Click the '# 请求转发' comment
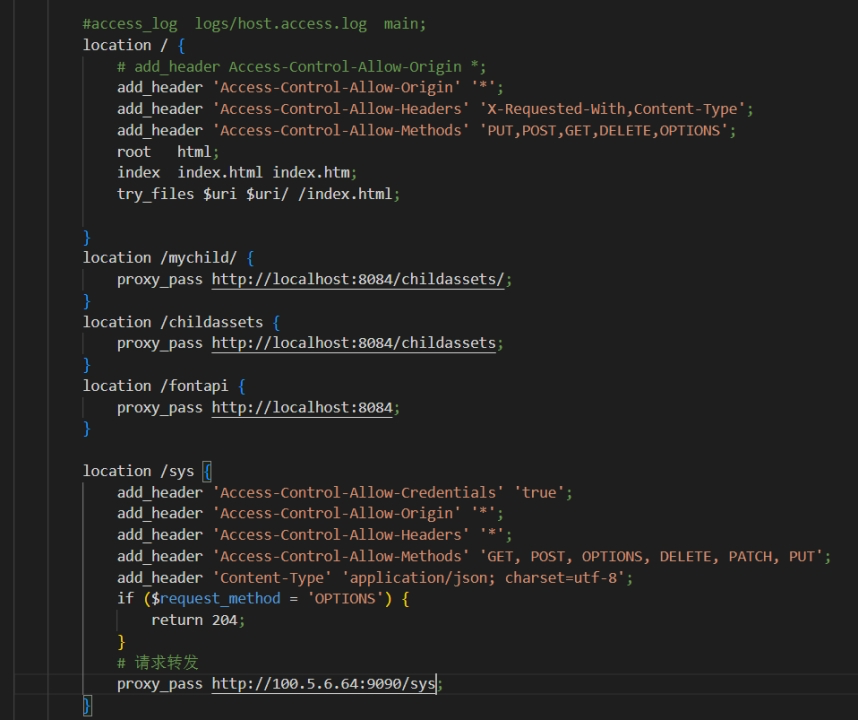Screen dimensions: 858x720 tap(158, 663)
